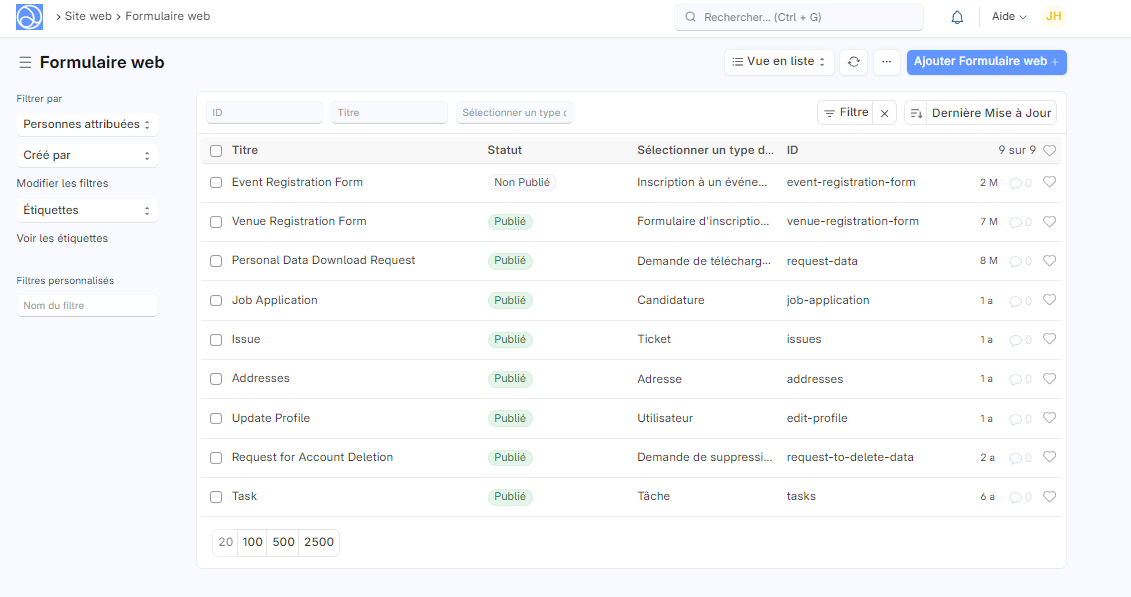The height and width of the screenshot is (597, 1131).
Task: Check the Event Registration Form checkbox
Action: pyautogui.click(x=216, y=183)
